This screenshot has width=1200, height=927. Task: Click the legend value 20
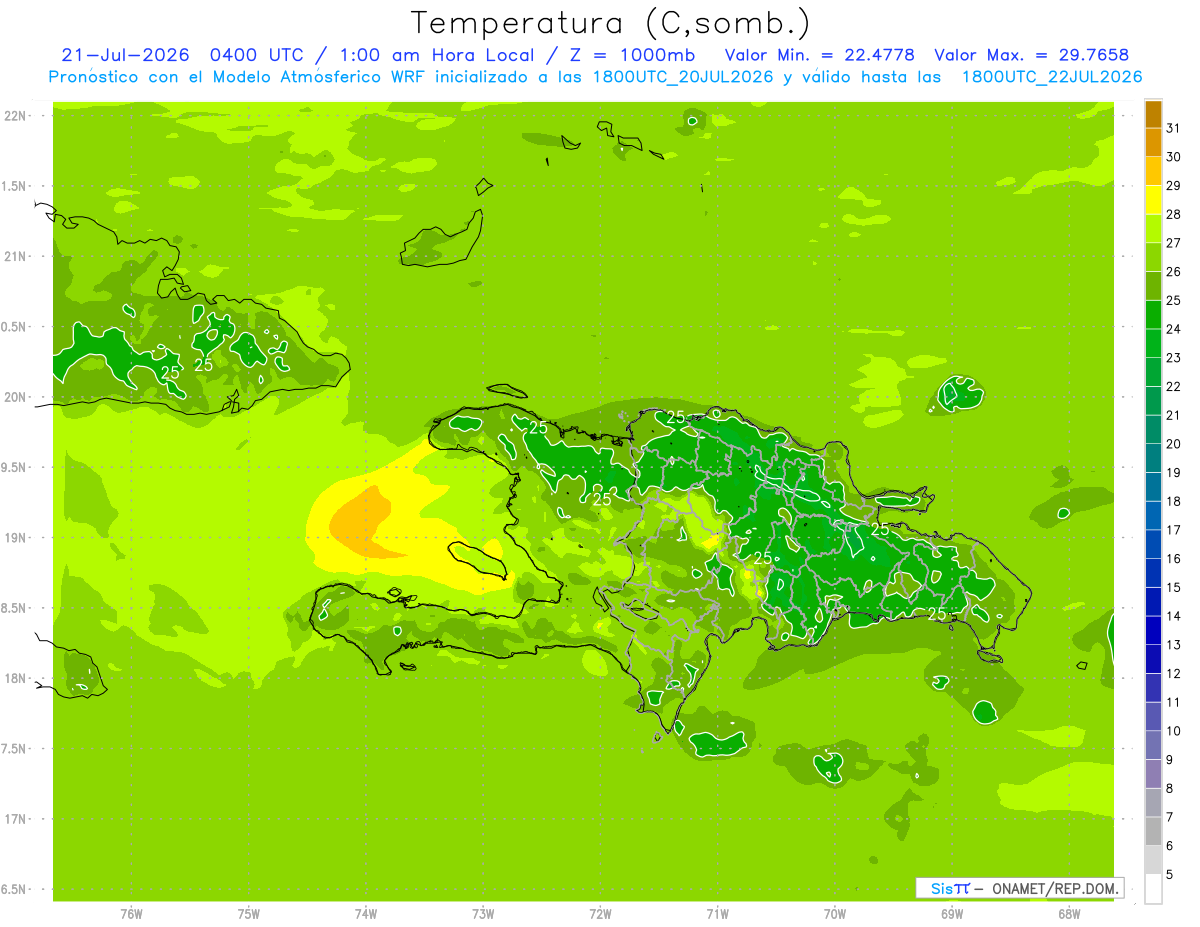click(1174, 444)
